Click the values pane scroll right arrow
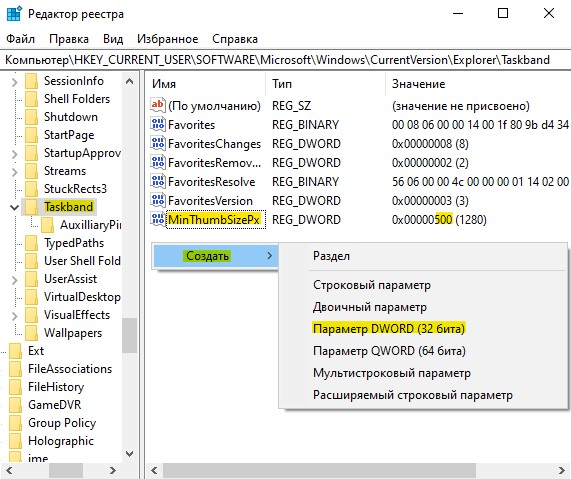 561,470
